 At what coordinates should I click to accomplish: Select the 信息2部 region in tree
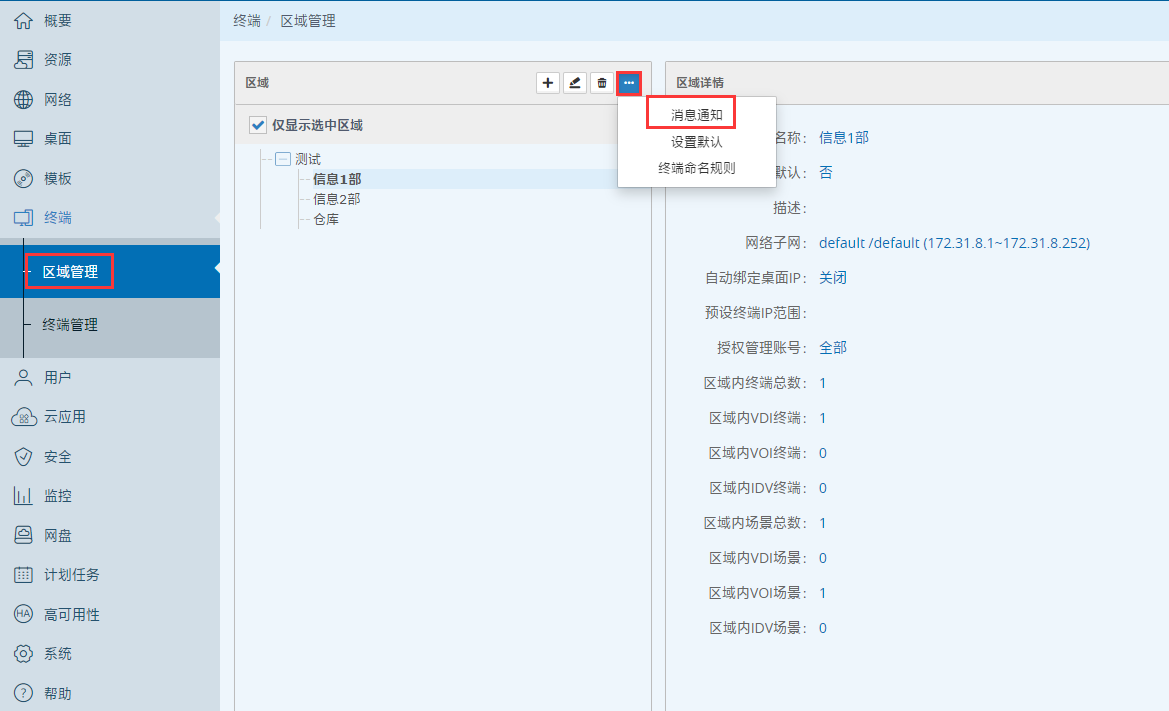click(337, 199)
